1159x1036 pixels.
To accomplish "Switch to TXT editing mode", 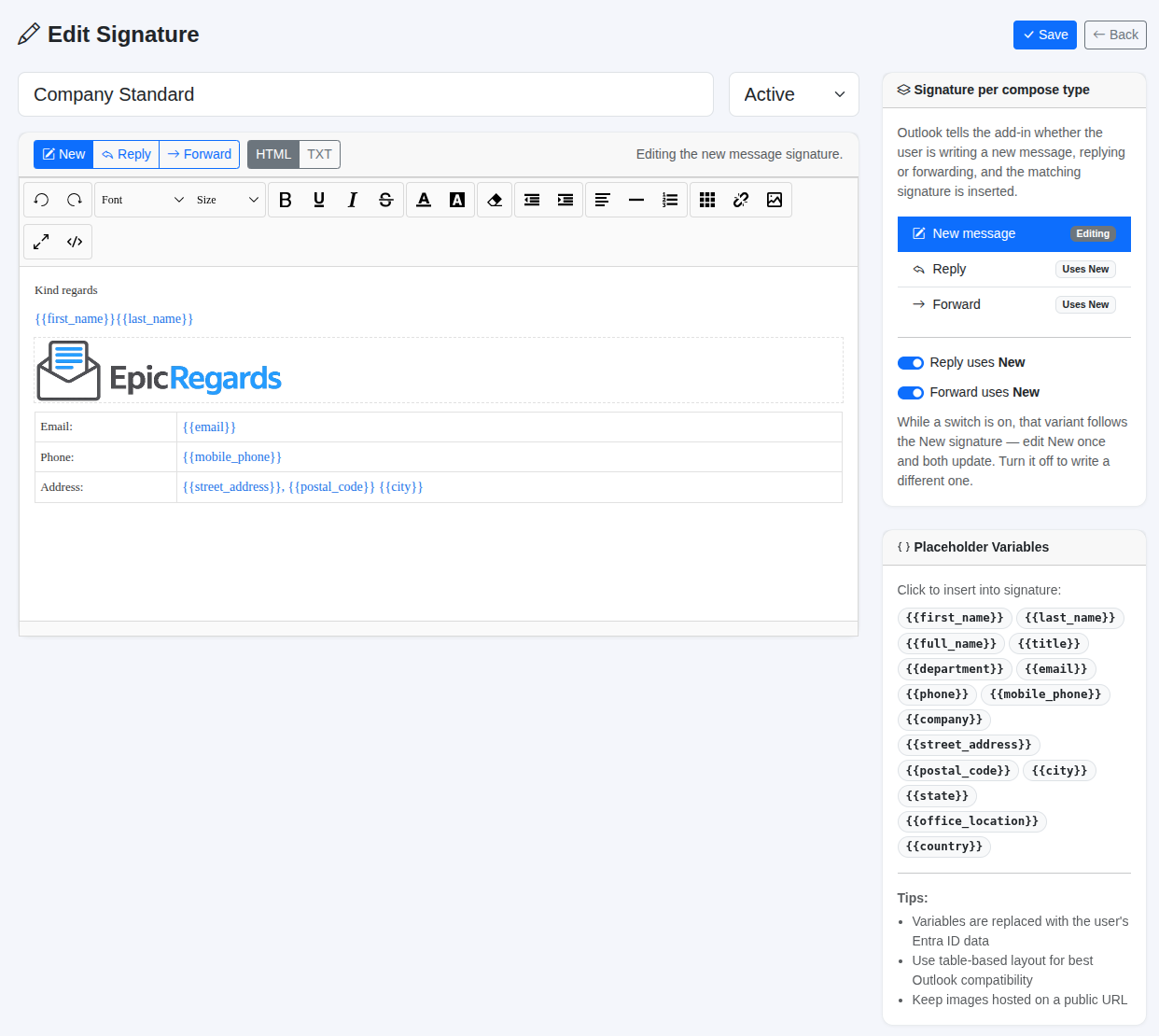I will click(320, 154).
